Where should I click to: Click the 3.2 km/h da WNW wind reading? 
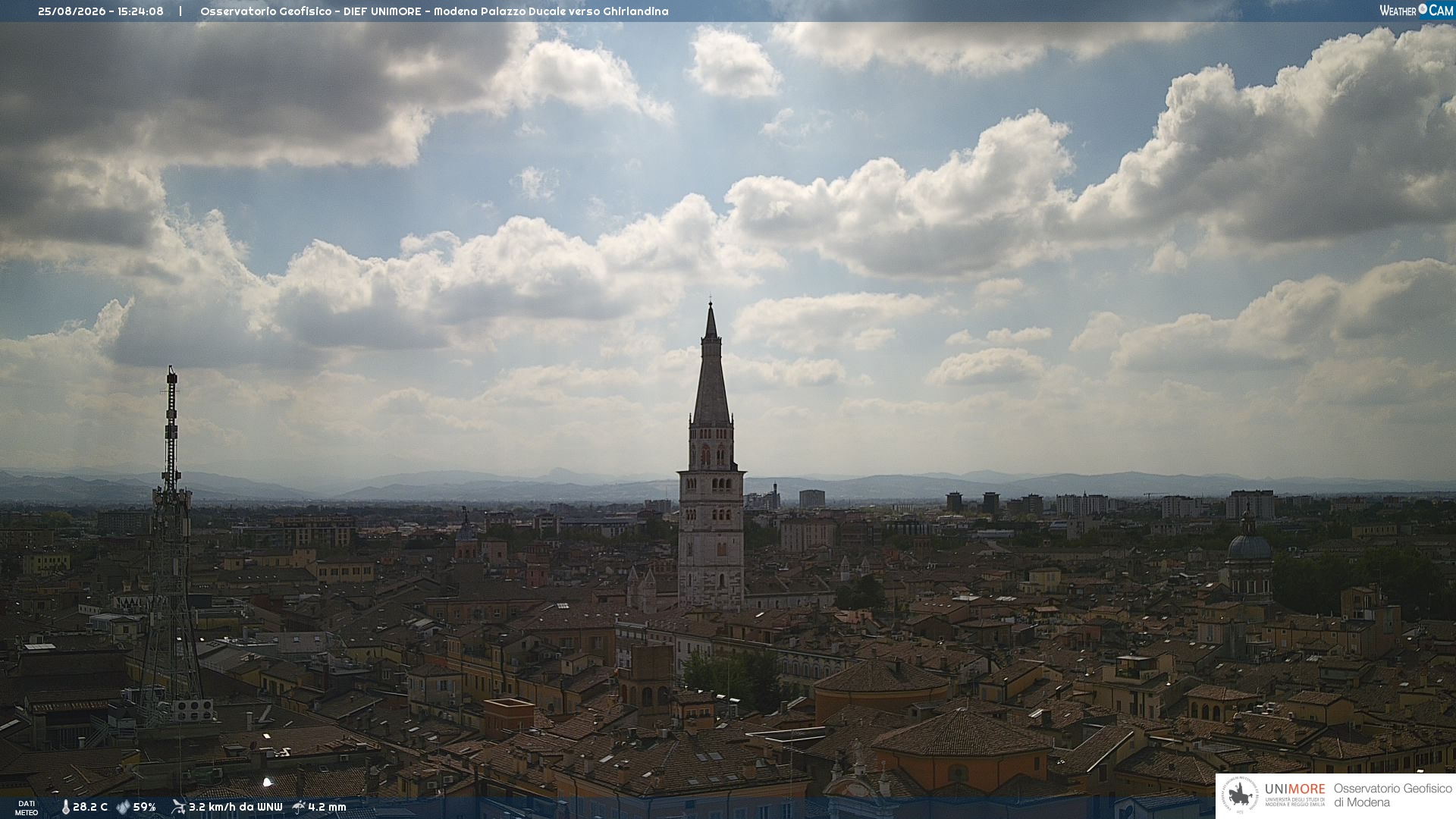[235, 807]
